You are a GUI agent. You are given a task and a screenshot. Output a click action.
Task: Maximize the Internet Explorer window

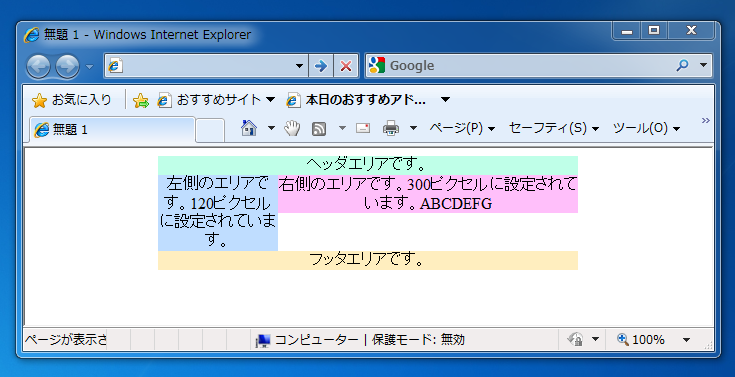click(654, 31)
